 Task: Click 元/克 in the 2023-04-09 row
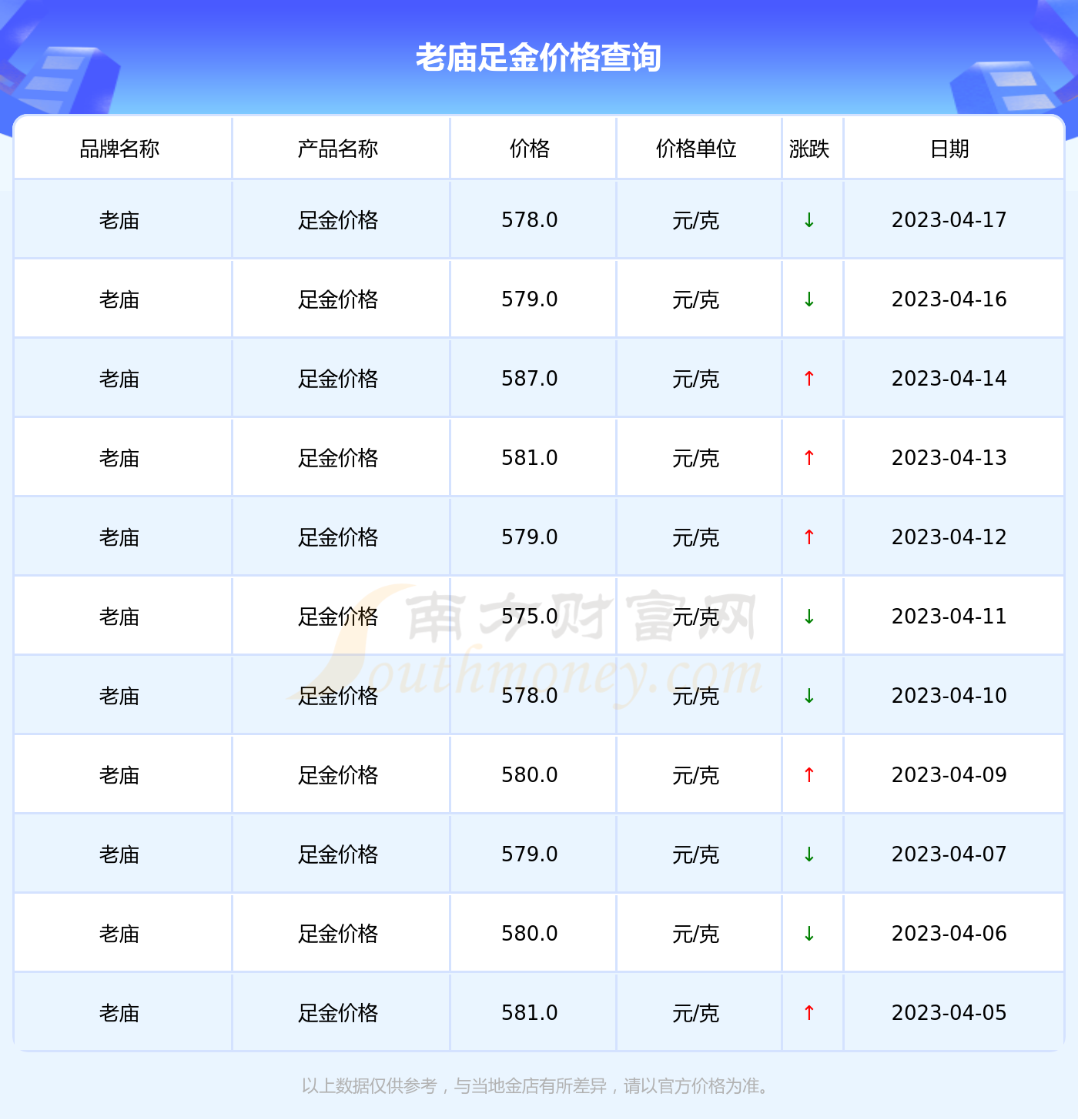coord(696,776)
